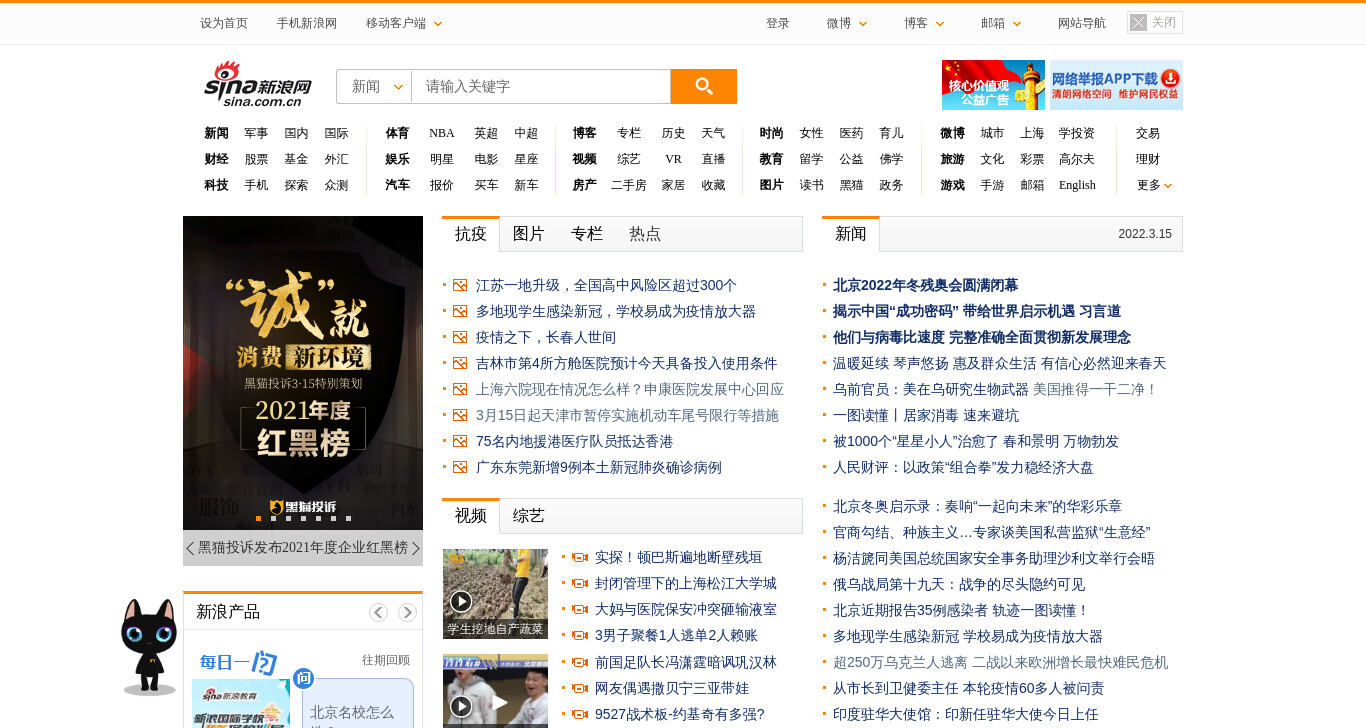Open 手机新浪网 link
The image size is (1366, 728).
point(307,23)
